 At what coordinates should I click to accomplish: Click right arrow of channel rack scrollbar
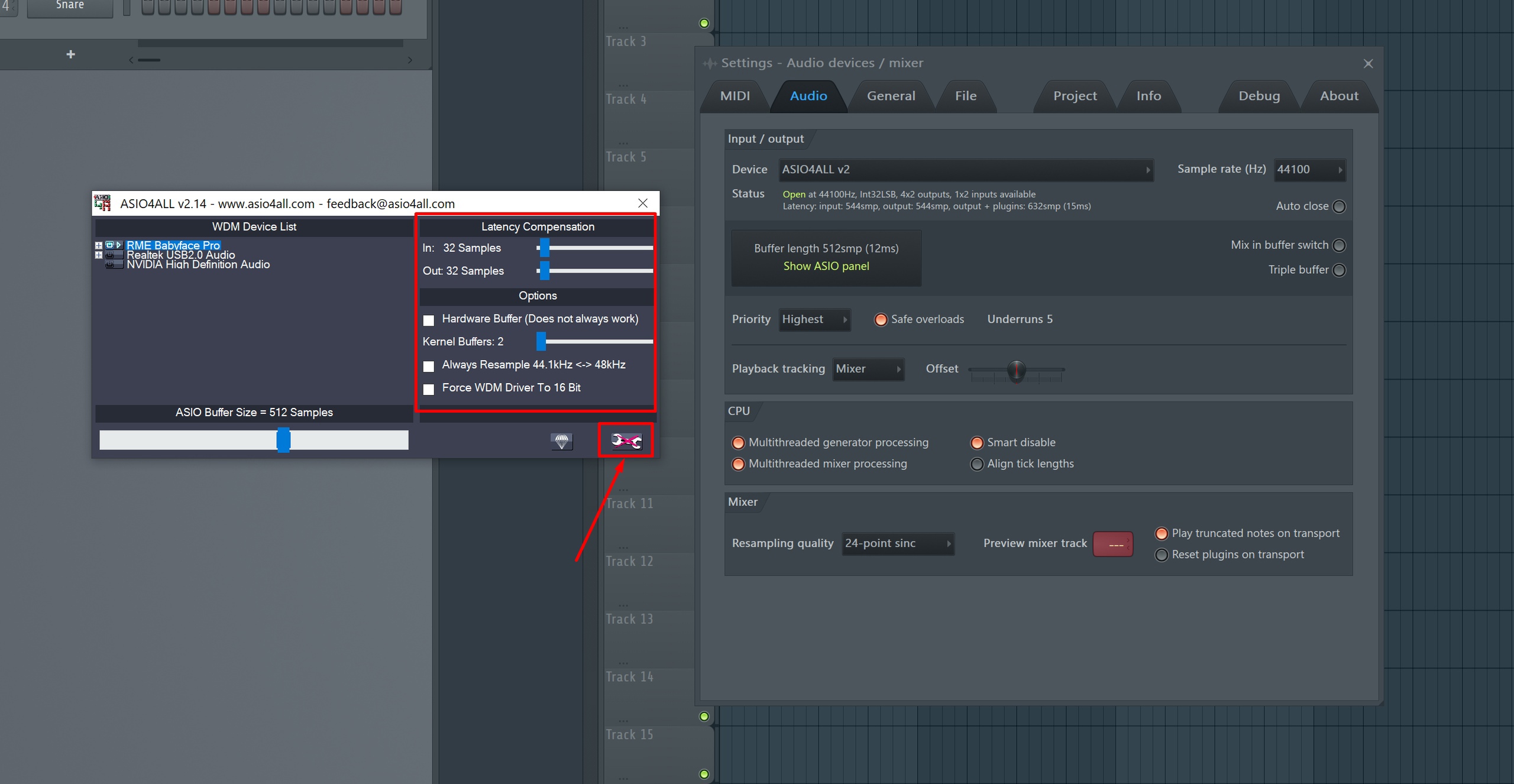[410, 60]
